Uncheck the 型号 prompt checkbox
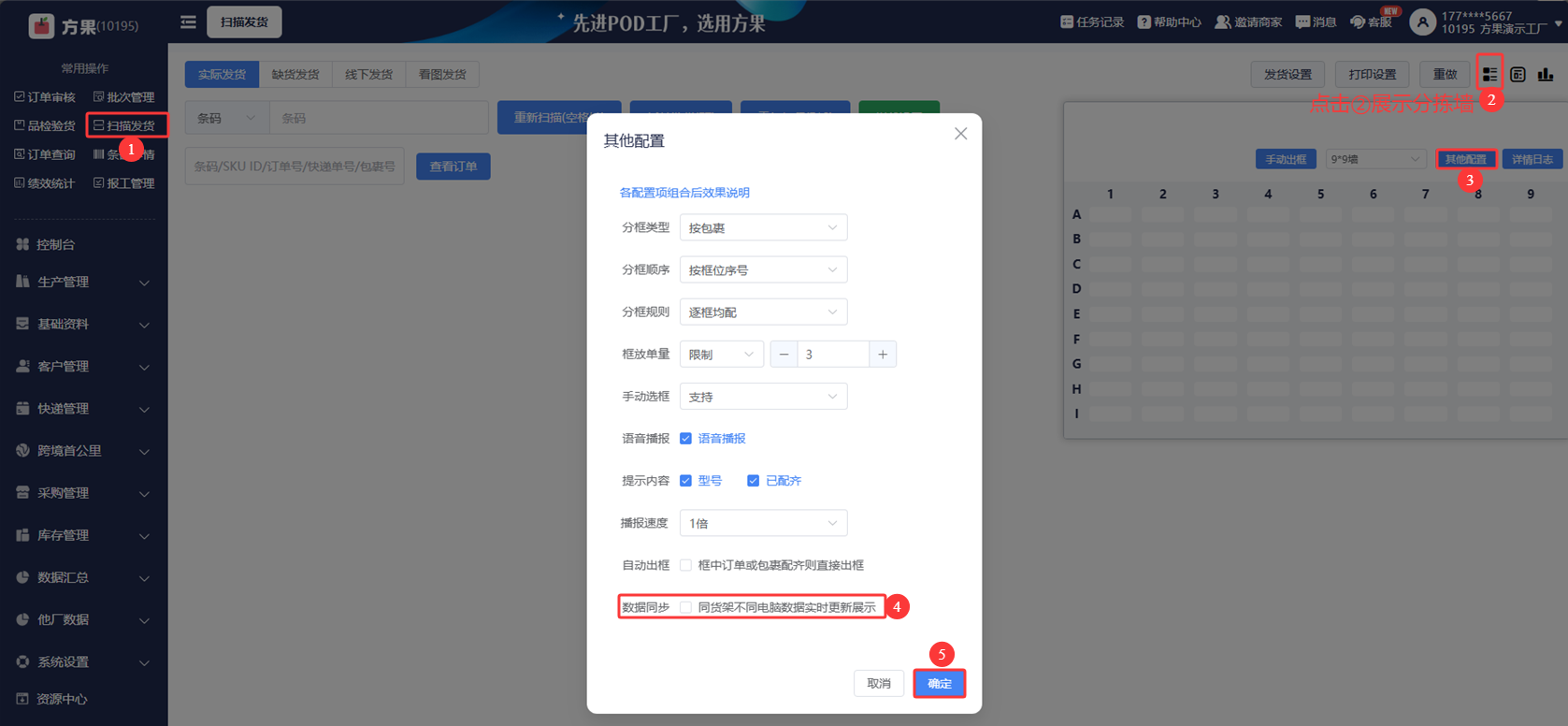Screen dimensions: 1568x726 tap(685, 481)
